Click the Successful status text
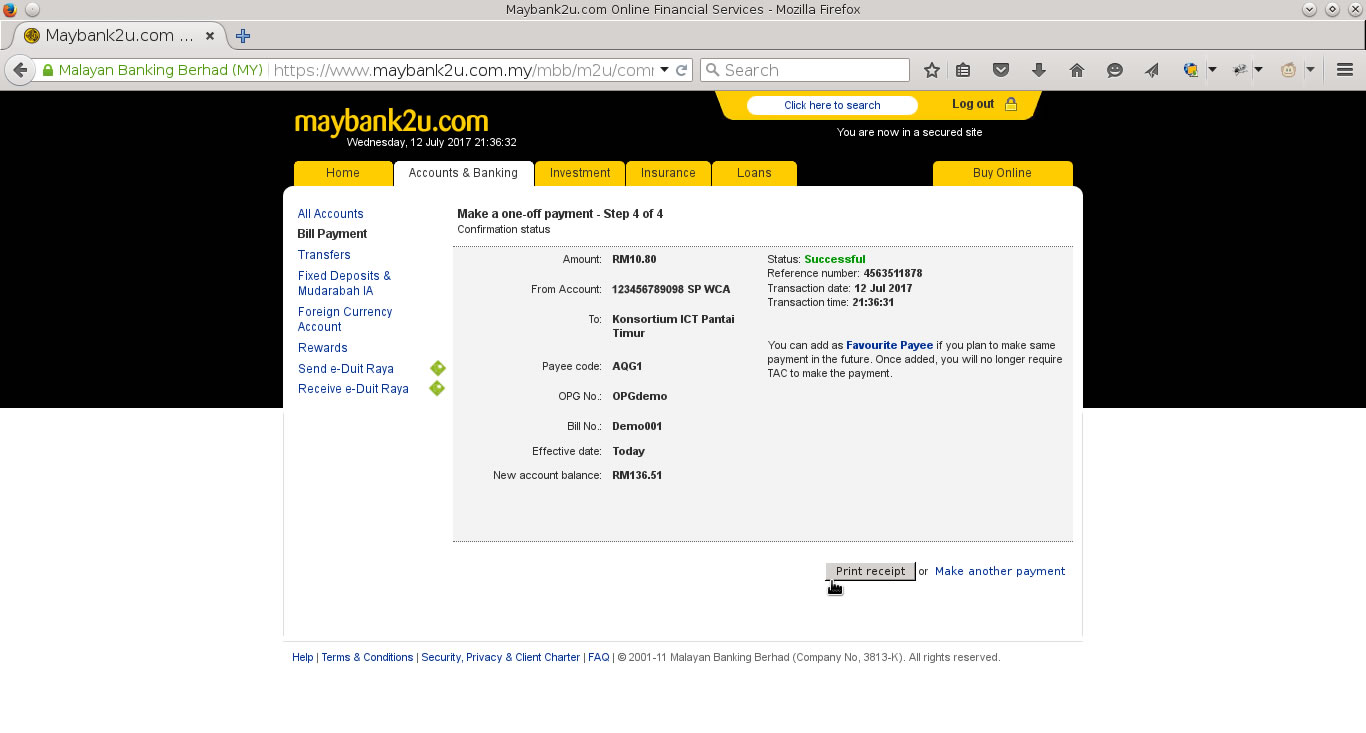Image resolution: width=1366 pixels, height=733 pixels. coord(835,259)
